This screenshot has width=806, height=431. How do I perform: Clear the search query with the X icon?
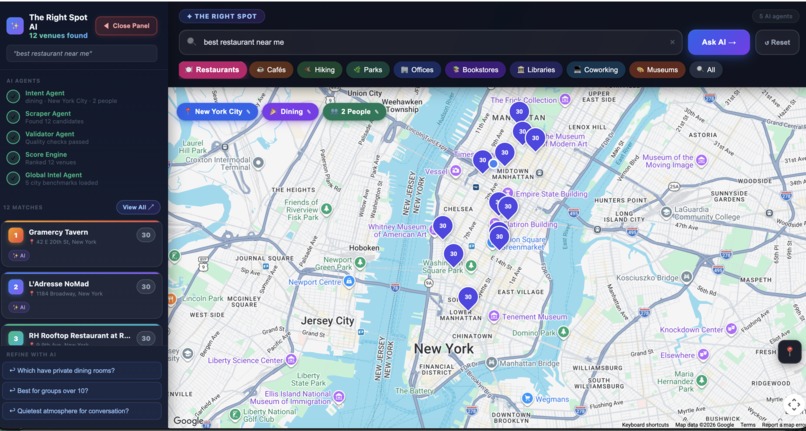click(672, 42)
